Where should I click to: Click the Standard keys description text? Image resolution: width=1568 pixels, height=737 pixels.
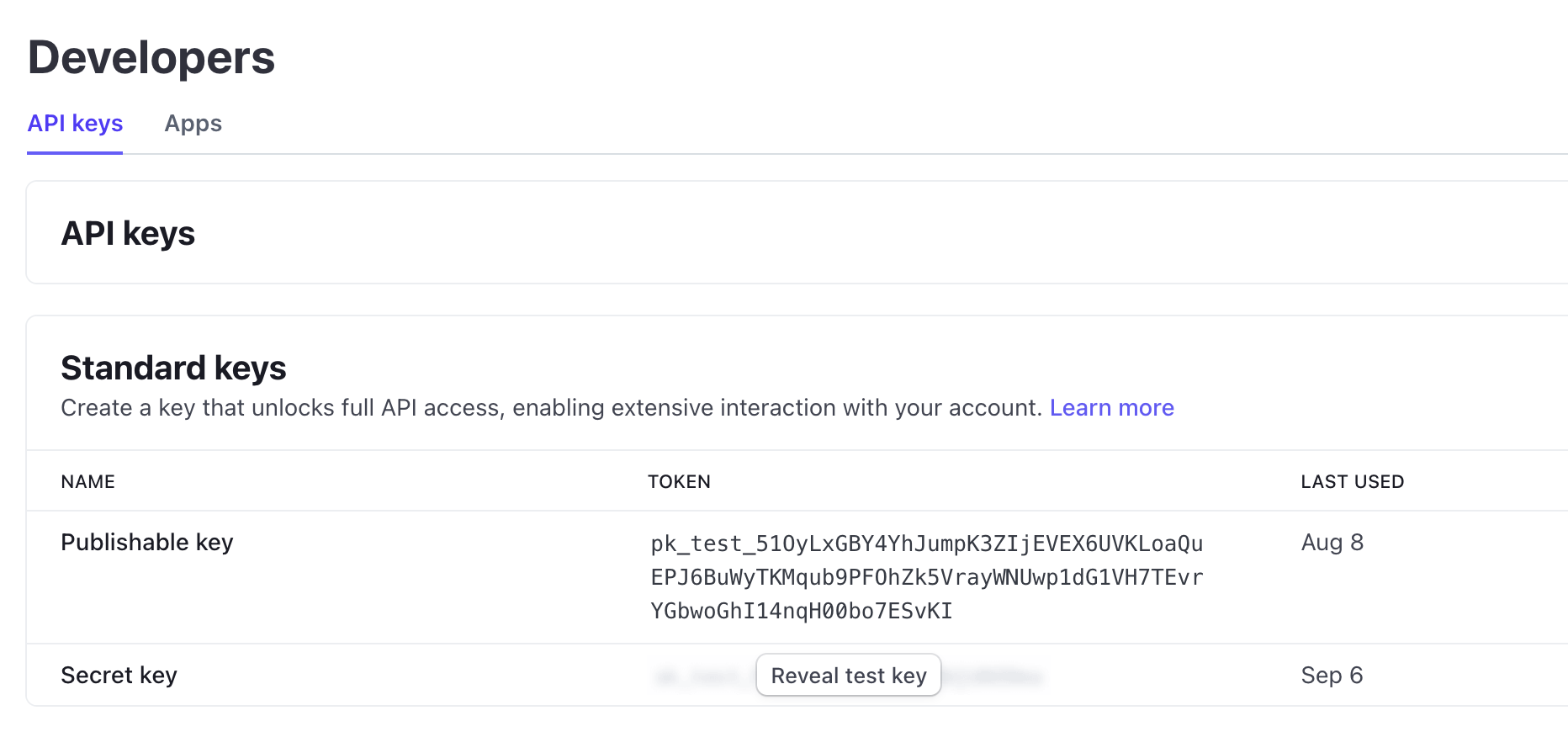[551, 408]
